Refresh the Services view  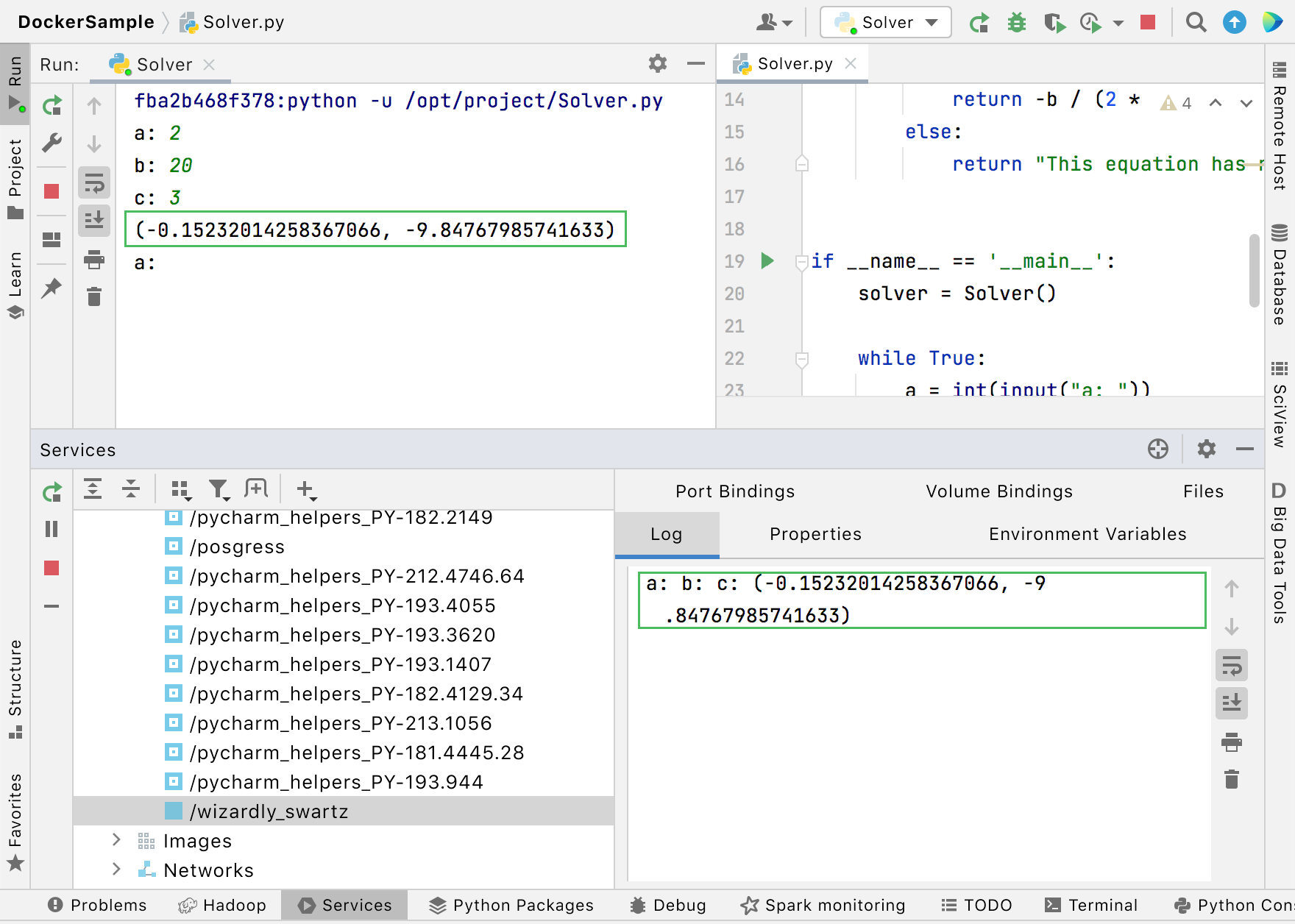(x=52, y=491)
